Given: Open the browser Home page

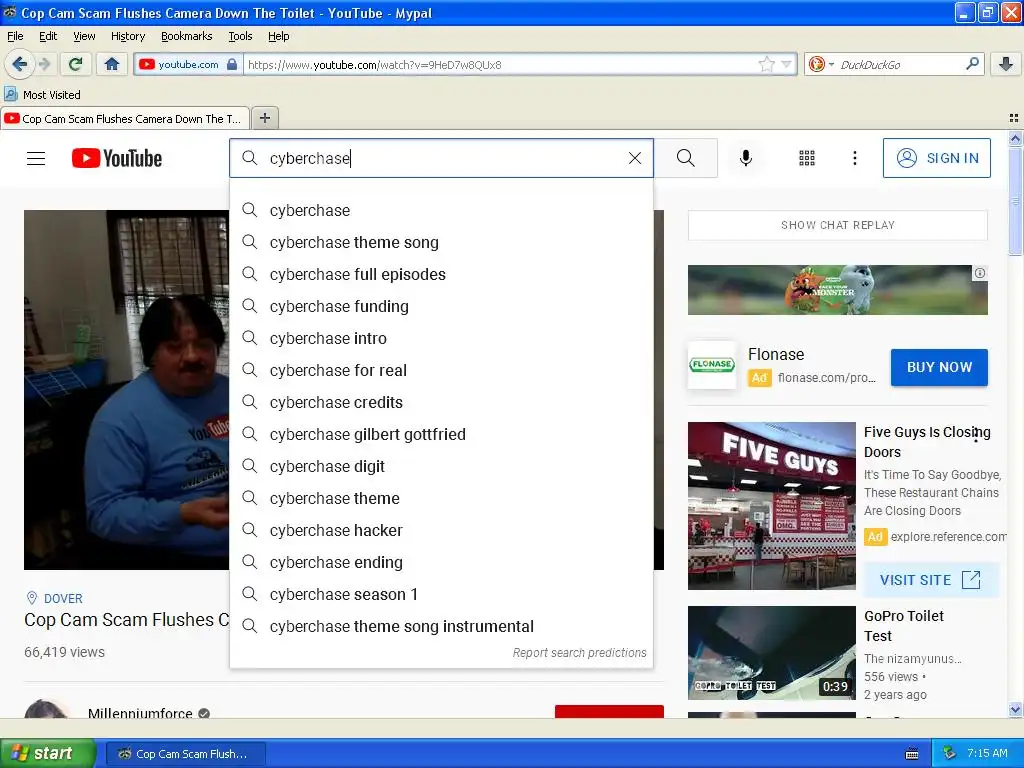Looking at the screenshot, I should 112,64.
